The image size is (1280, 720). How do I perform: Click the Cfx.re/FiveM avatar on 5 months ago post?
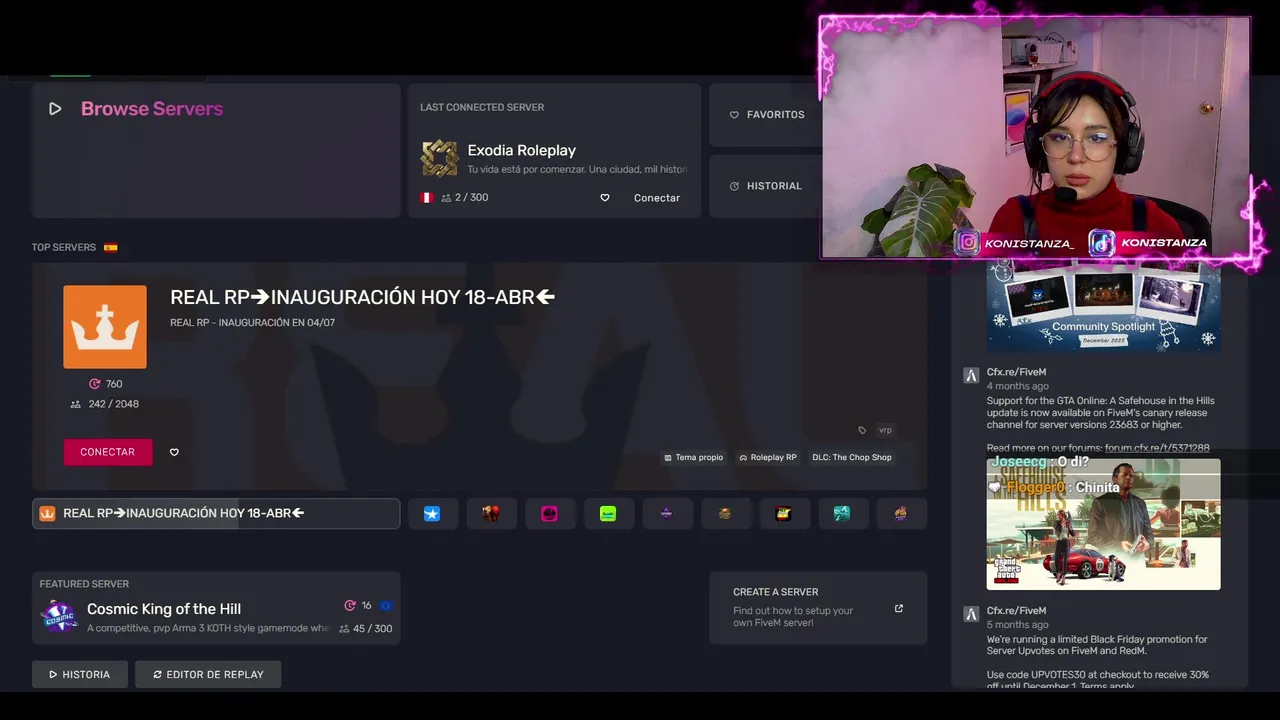point(970,614)
